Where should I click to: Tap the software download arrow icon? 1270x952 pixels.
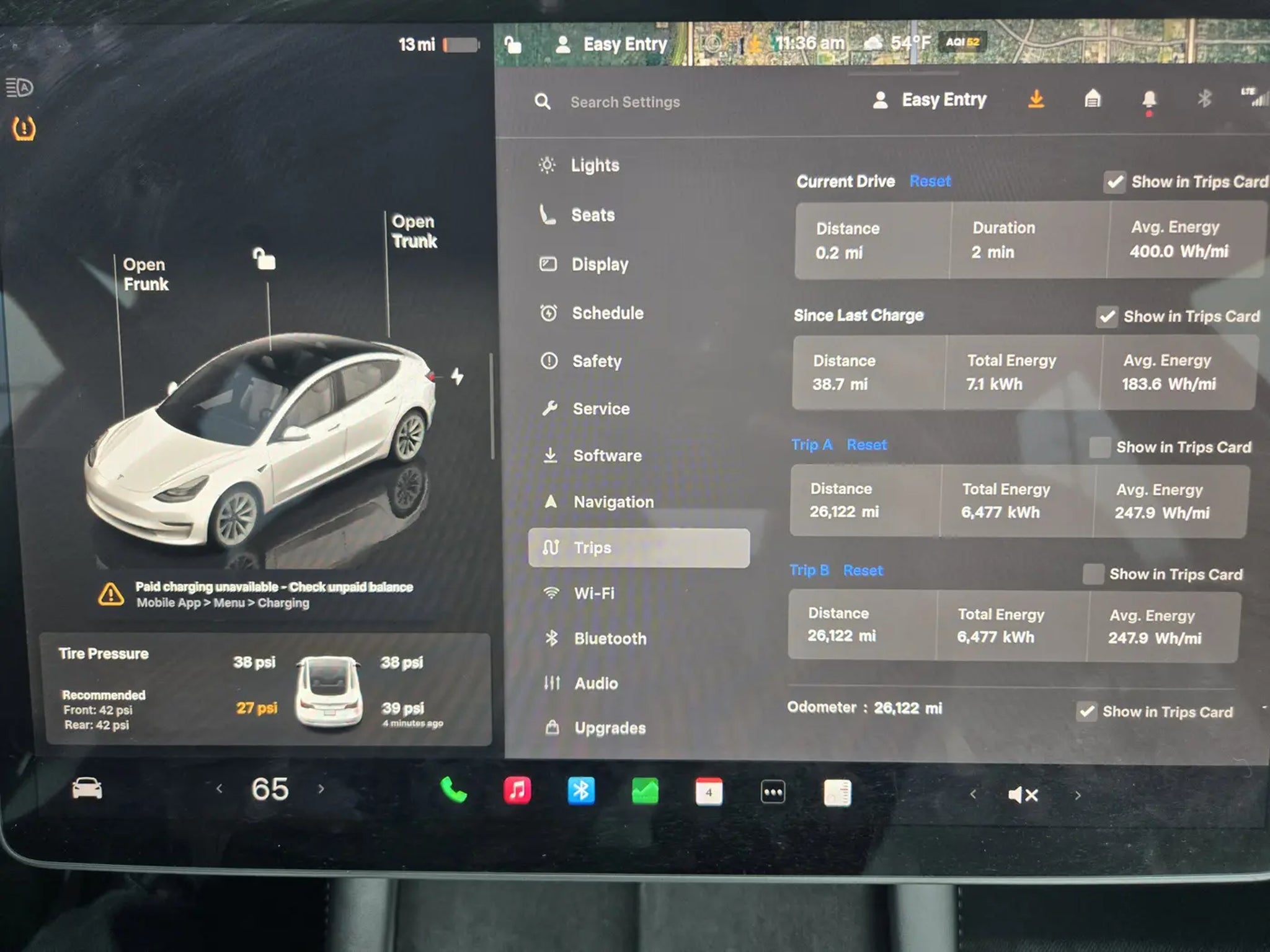(1036, 99)
